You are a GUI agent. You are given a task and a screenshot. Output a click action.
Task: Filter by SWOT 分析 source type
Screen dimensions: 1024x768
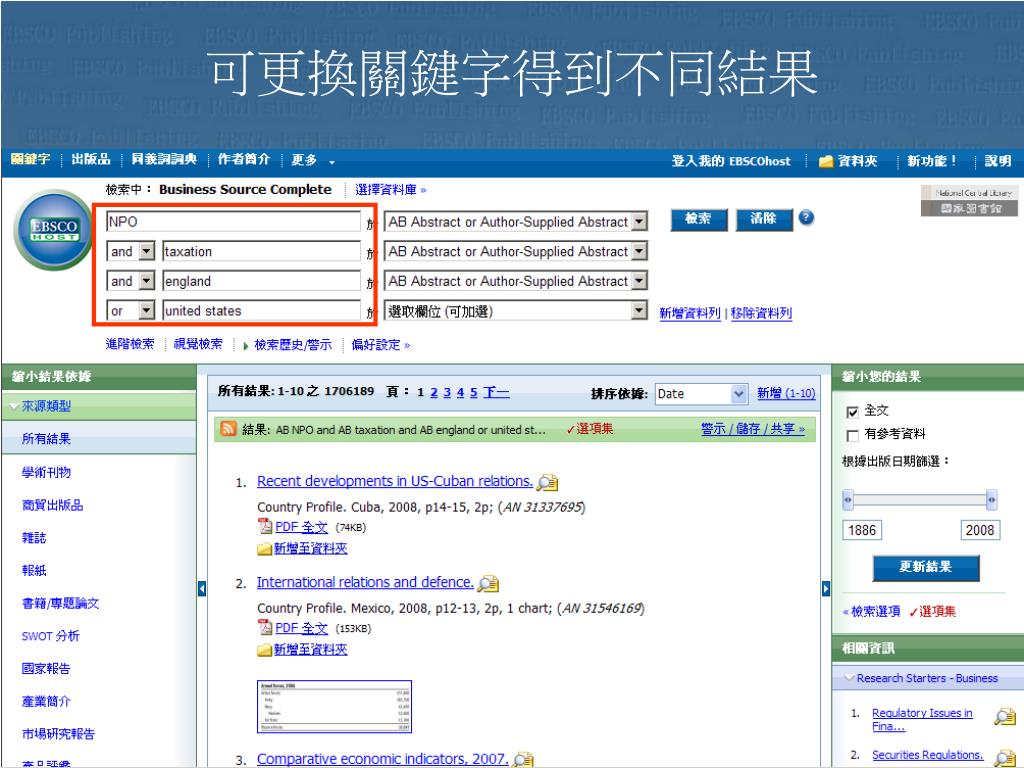coord(50,636)
